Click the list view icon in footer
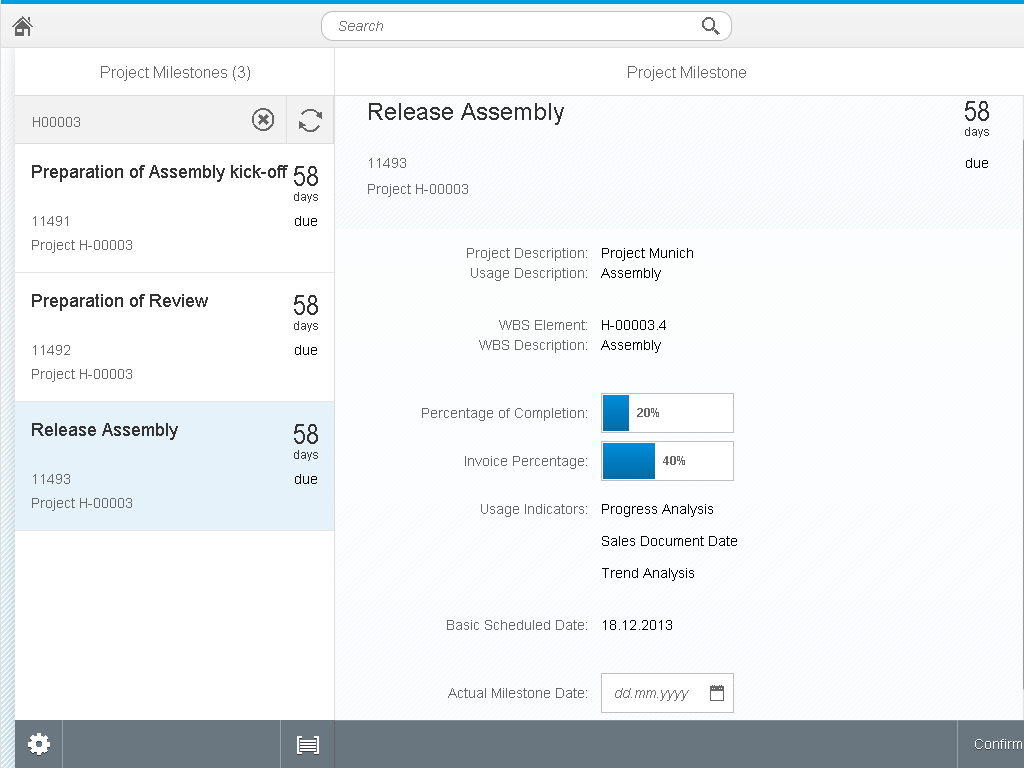Screen dimensions: 1024x768 tap(307, 744)
